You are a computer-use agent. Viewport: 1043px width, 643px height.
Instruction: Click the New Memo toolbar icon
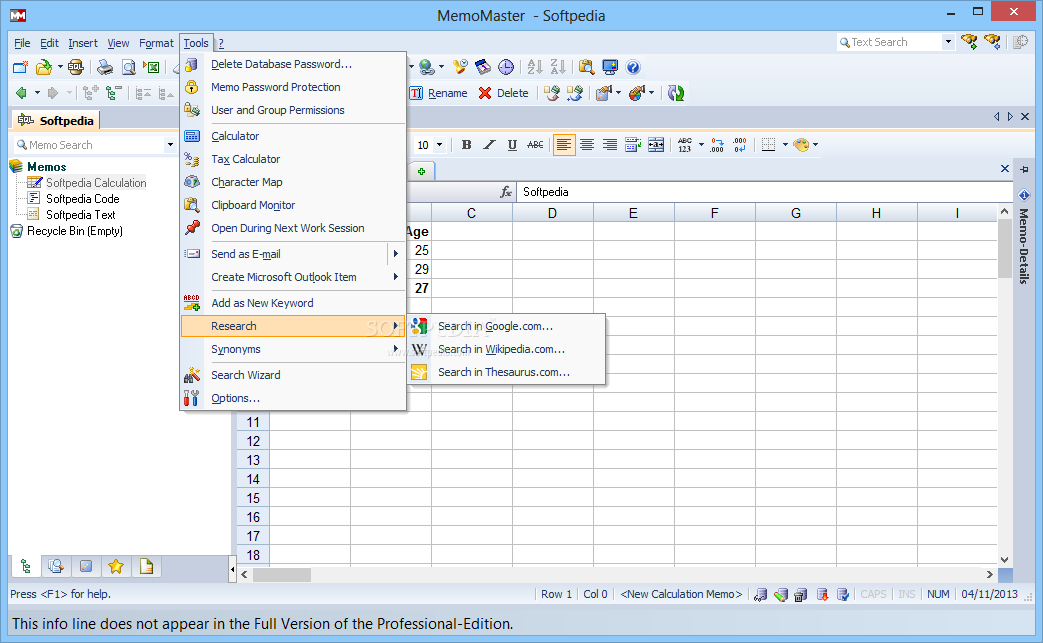(x=21, y=67)
